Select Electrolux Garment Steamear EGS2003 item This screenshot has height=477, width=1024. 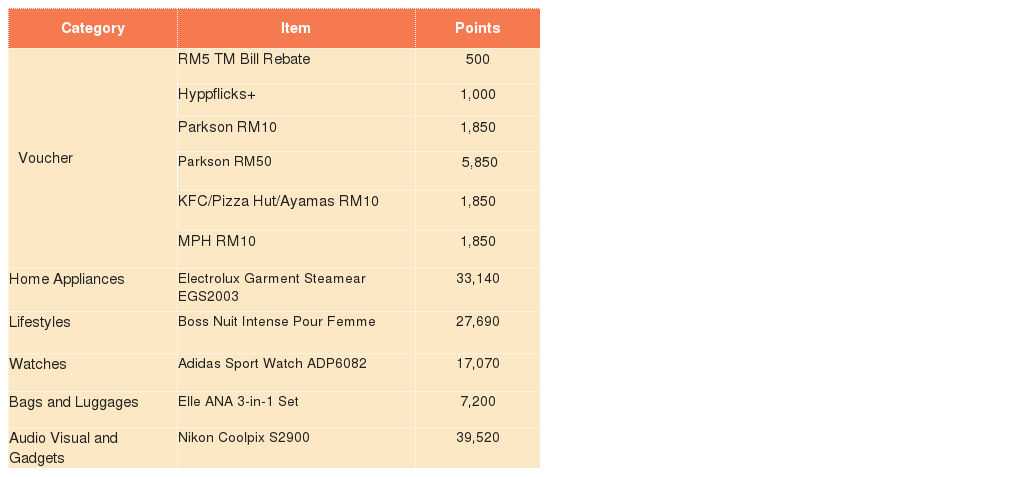click(x=272, y=288)
